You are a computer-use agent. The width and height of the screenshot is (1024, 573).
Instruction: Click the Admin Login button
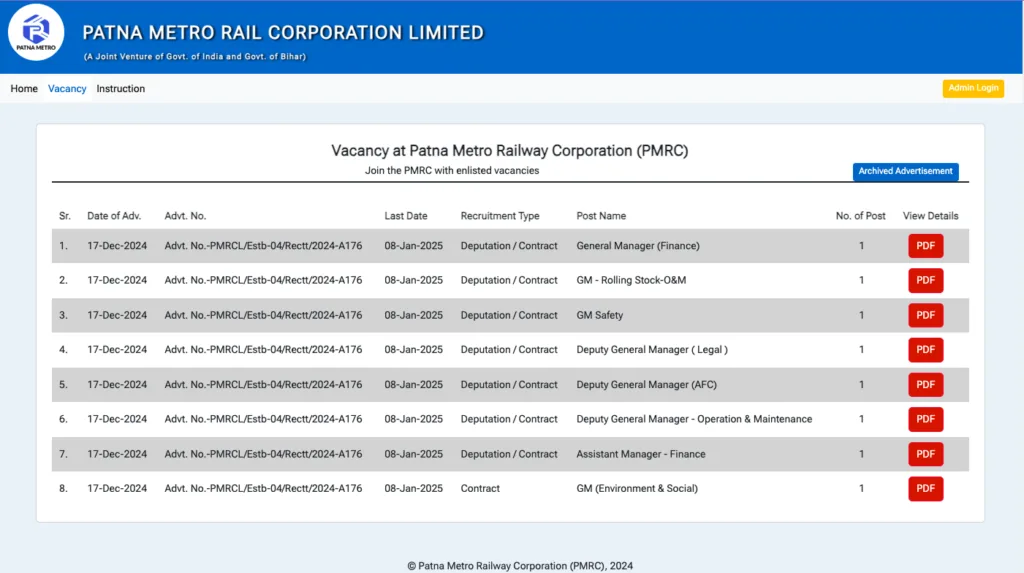973,88
